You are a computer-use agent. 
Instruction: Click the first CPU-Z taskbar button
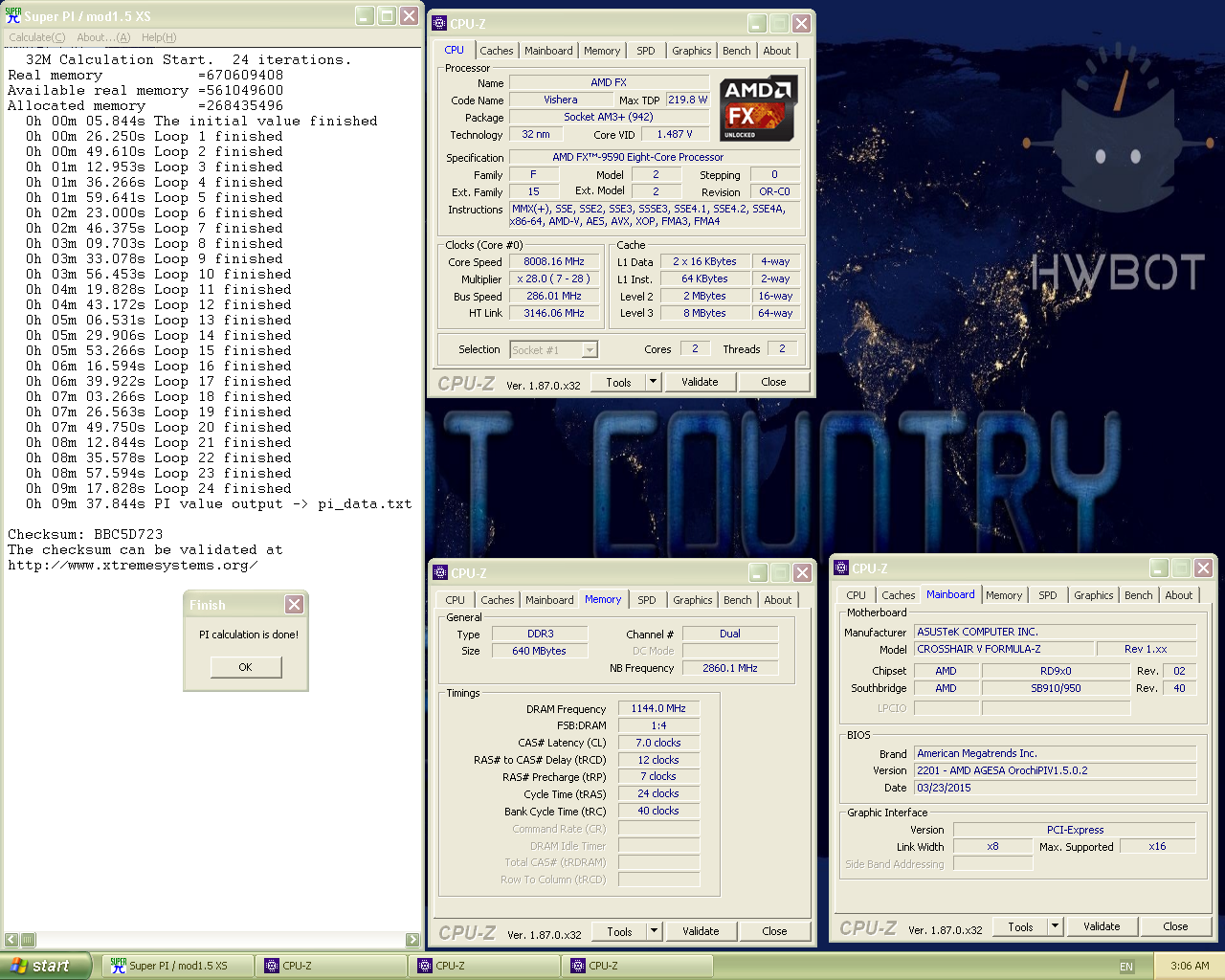tap(330, 966)
